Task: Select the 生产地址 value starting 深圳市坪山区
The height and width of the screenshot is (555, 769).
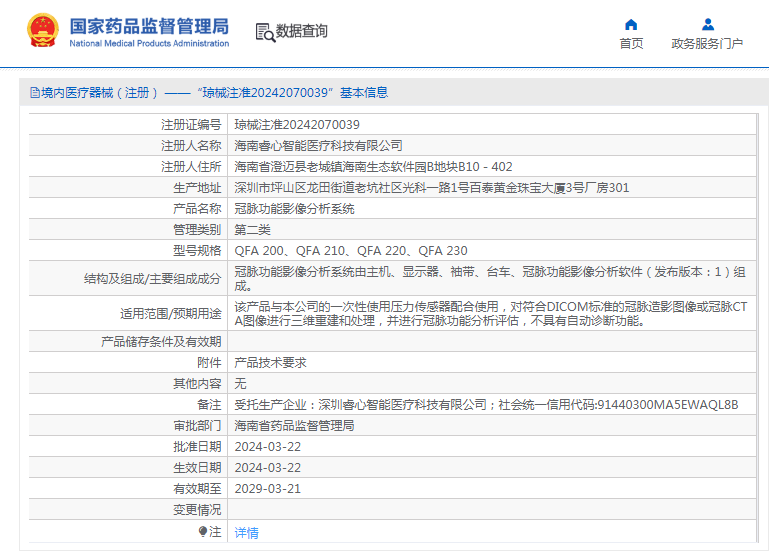Action: click(x=432, y=188)
